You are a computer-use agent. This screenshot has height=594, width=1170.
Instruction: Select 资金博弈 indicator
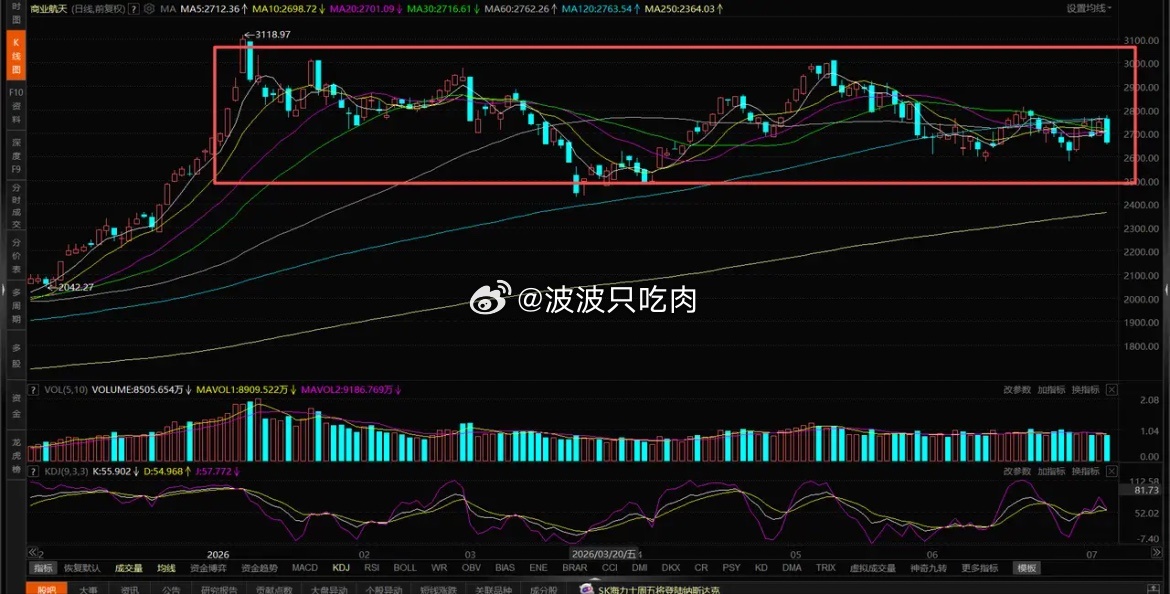[208, 568]
